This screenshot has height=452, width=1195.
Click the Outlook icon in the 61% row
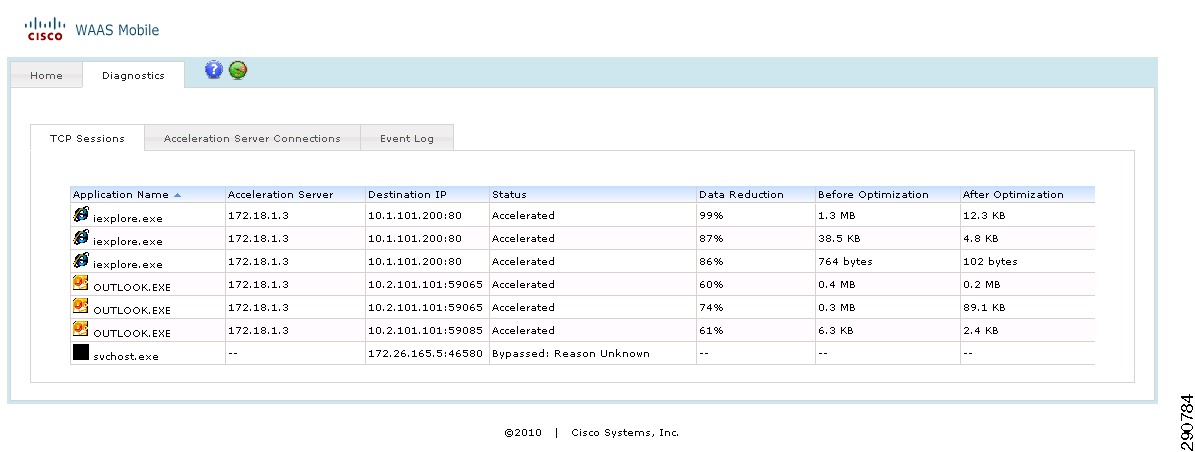(81, 329)
